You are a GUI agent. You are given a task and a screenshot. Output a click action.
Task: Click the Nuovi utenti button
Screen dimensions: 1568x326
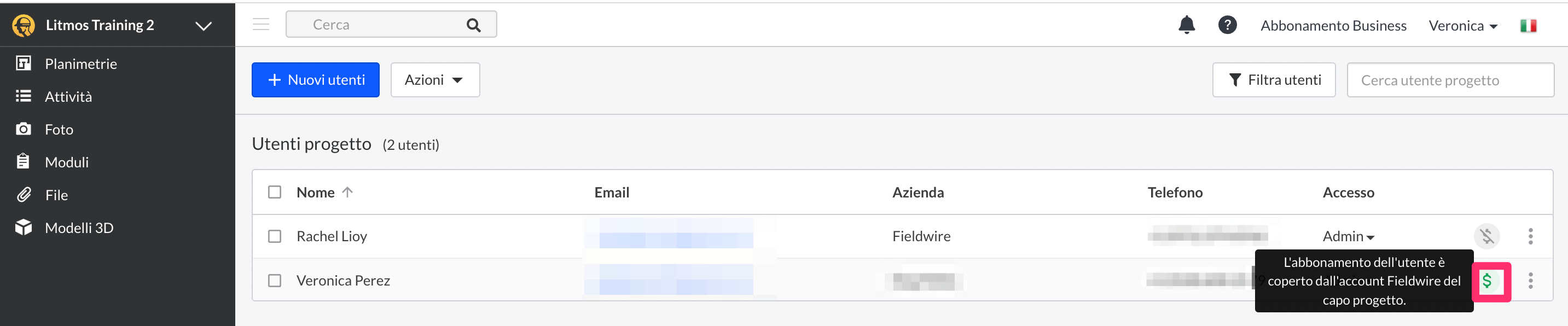pyautogui.click(x=315, y=80)
